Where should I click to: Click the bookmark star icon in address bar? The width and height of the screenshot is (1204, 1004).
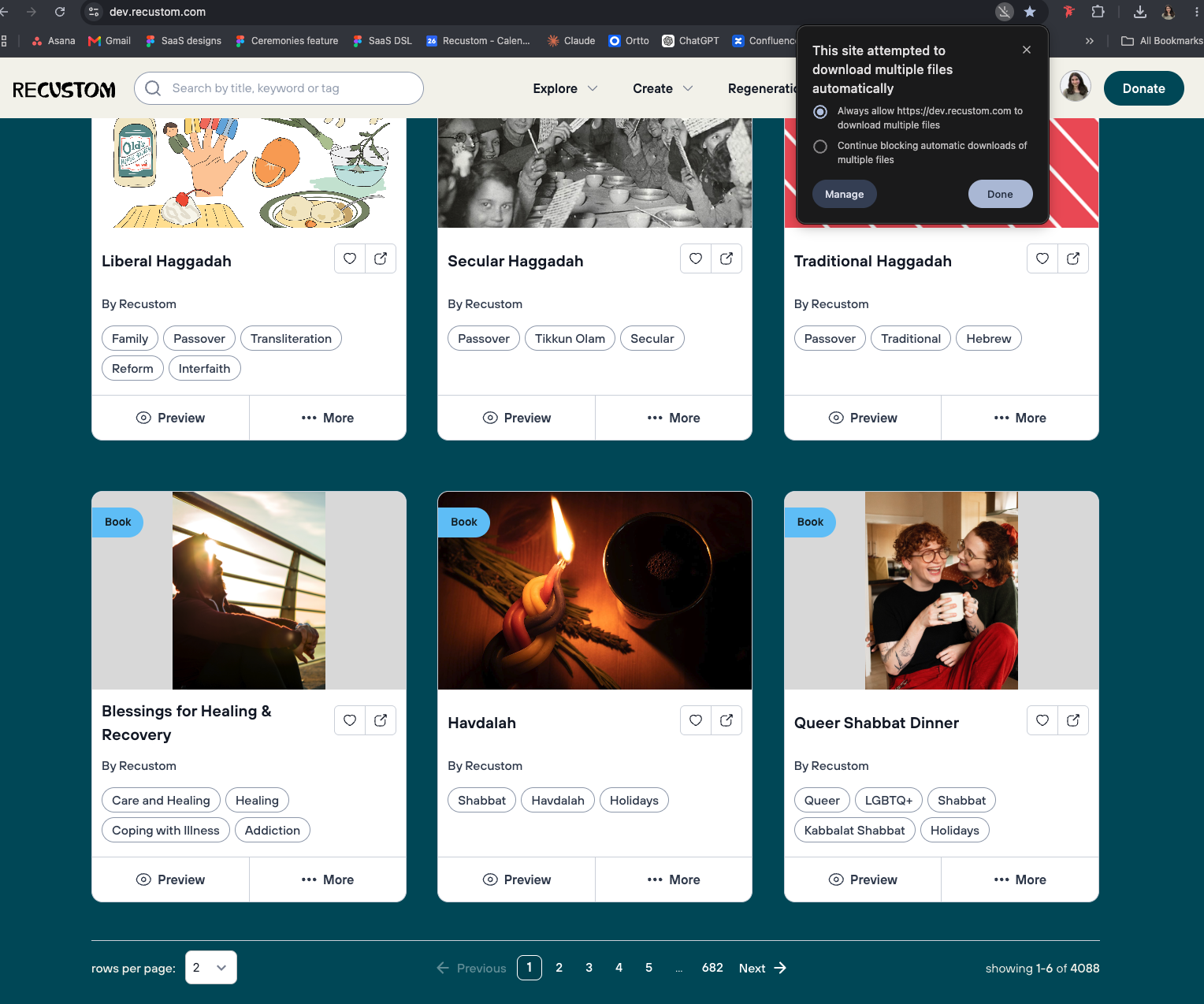[x=1029, y=12]
